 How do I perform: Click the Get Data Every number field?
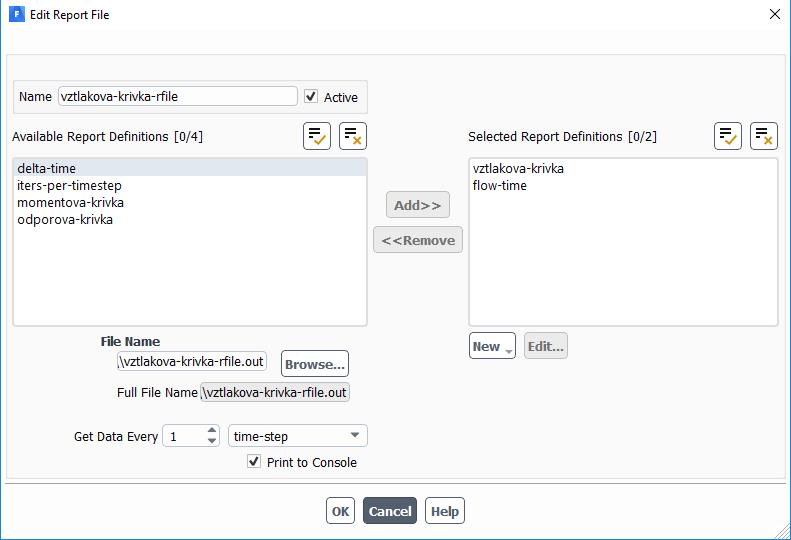185,436
